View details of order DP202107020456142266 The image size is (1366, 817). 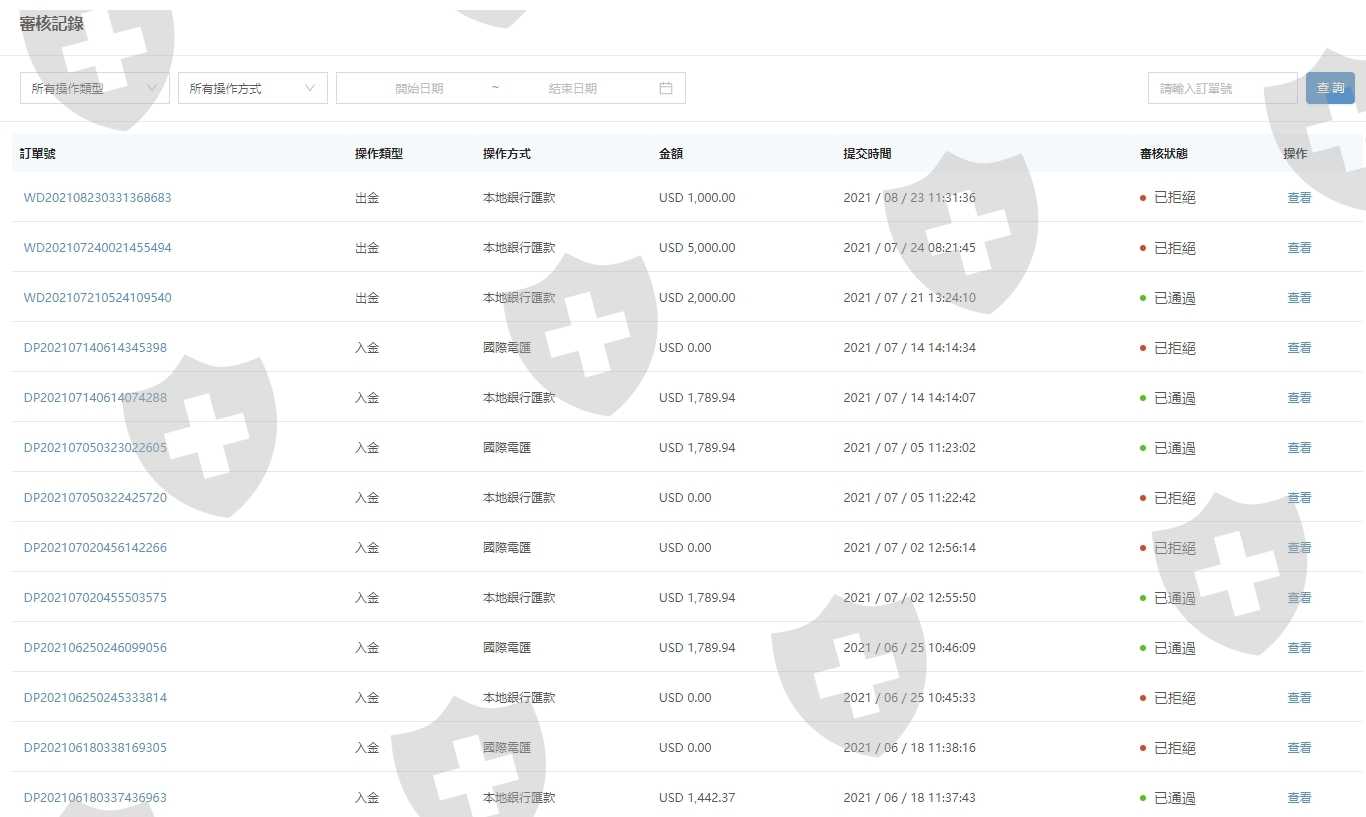[x=1299, y=548]
